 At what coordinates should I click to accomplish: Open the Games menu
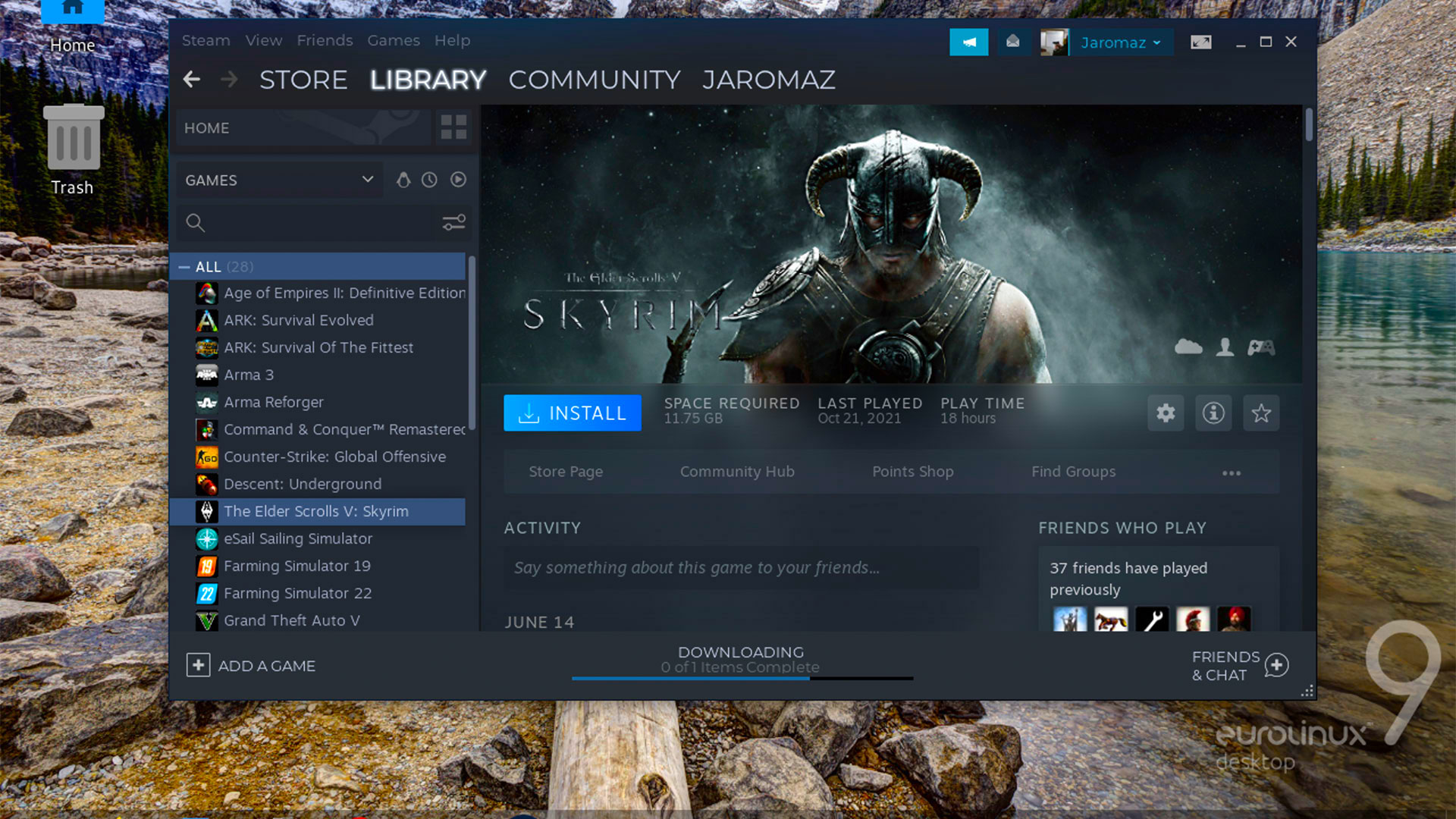[393, 40]
